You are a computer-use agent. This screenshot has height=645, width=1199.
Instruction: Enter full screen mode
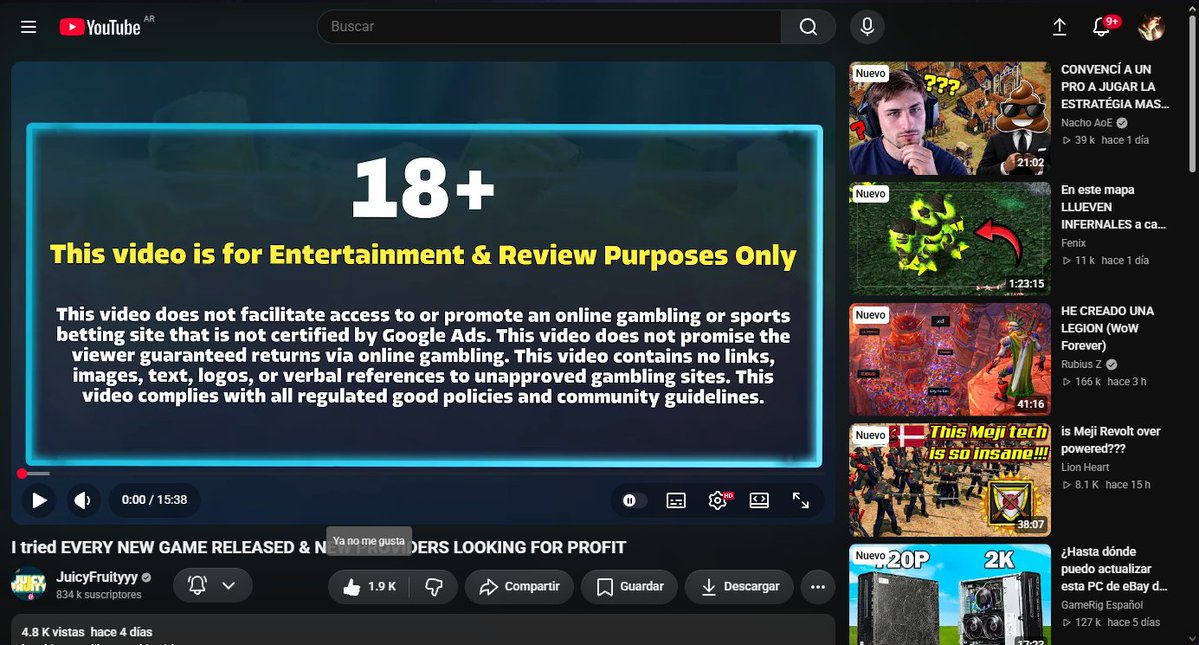801,500
